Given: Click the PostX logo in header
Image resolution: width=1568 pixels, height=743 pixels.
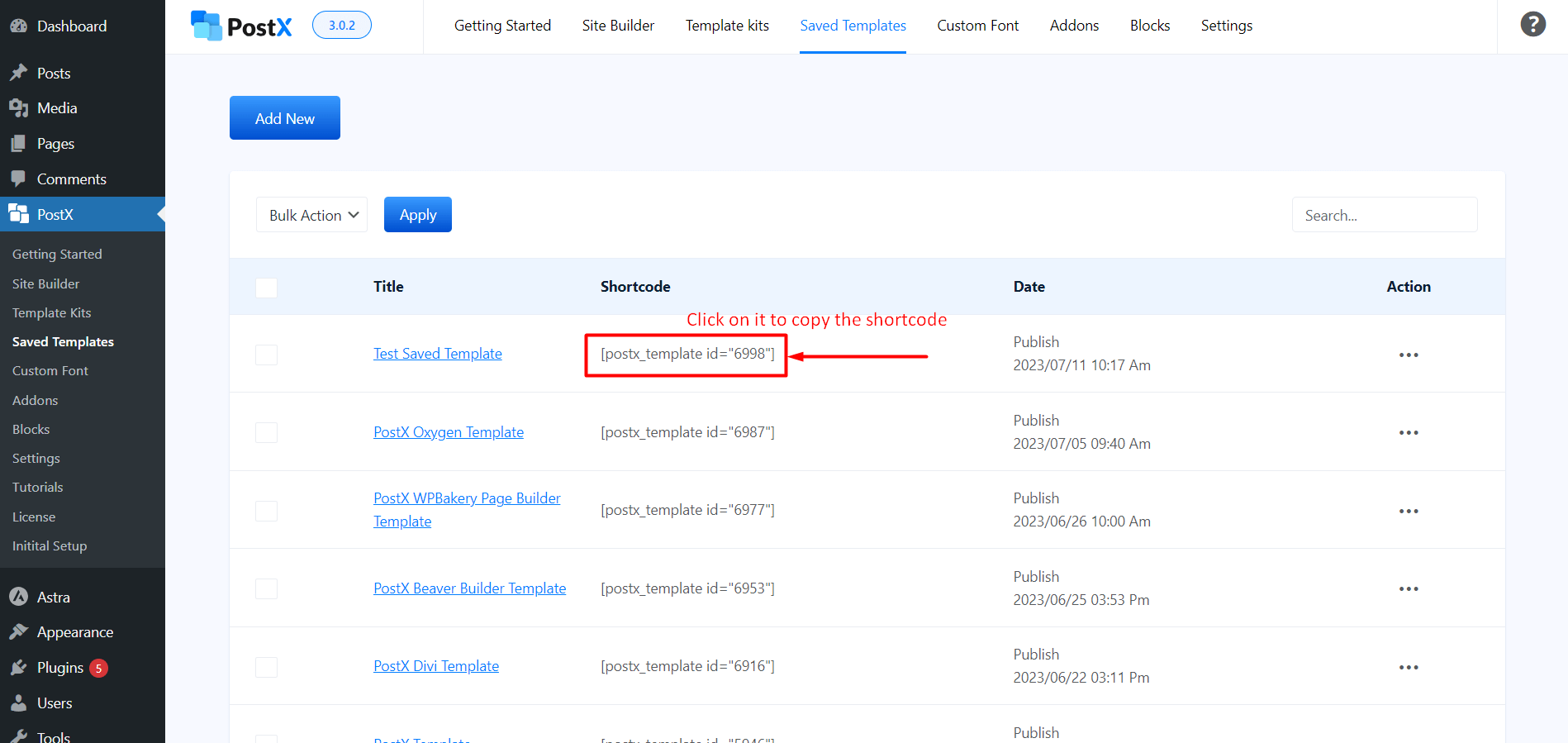Looking at the screenshot, I should [x=241, y=26].
